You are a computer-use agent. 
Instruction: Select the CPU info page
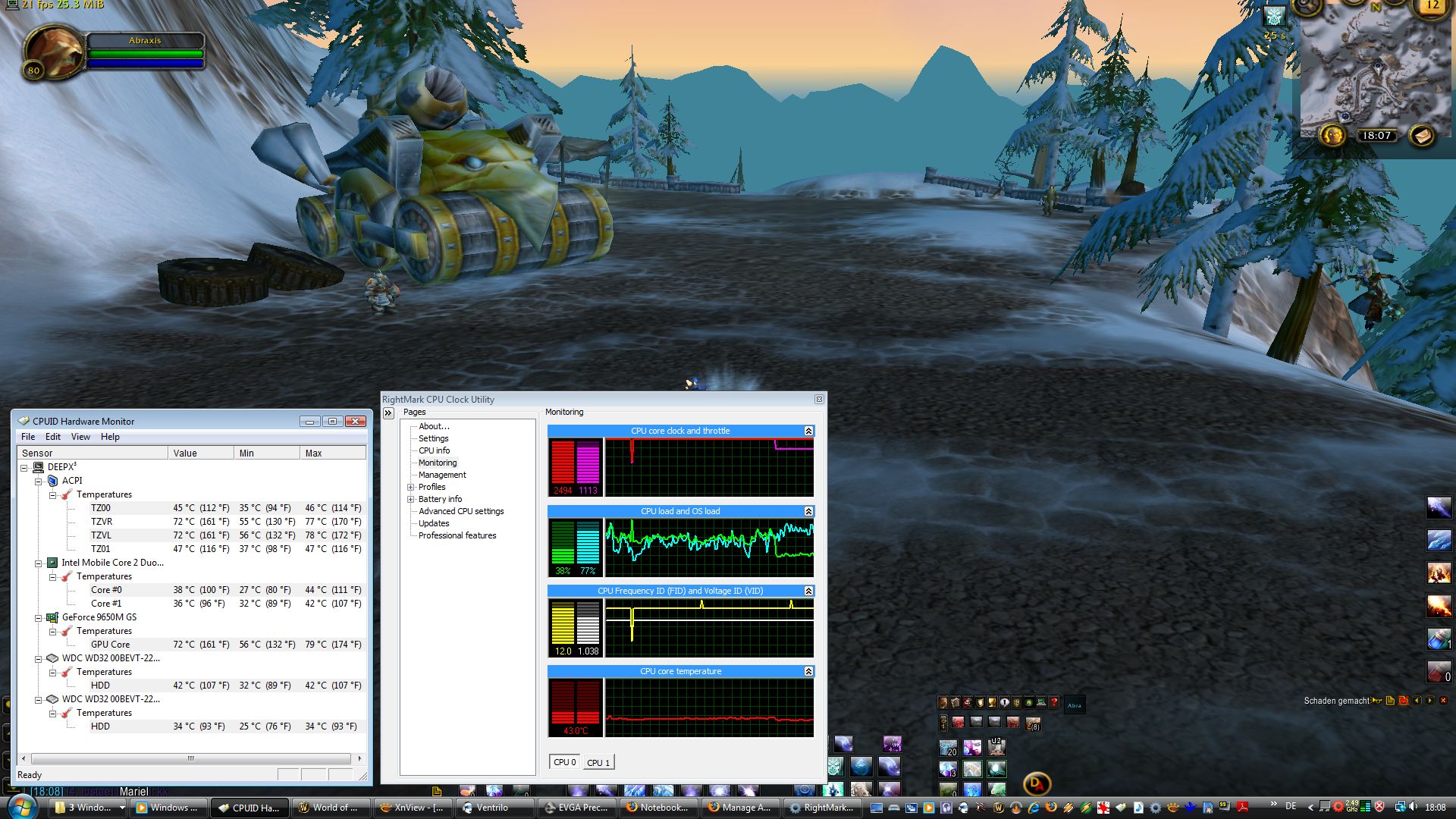pos(434,450)
